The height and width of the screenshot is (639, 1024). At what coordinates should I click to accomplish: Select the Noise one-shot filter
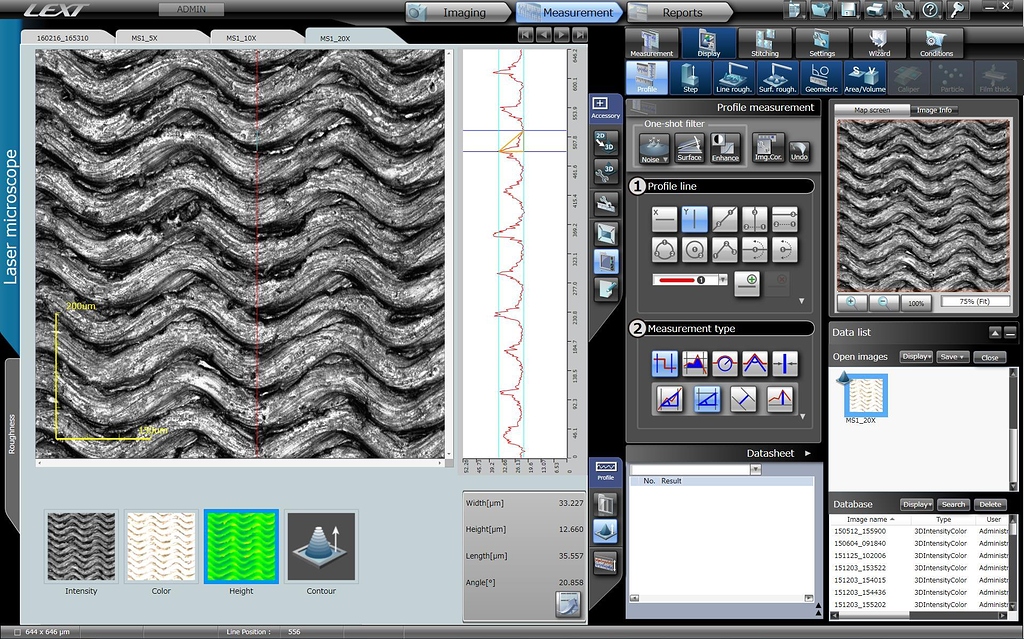tap(652, 145)
